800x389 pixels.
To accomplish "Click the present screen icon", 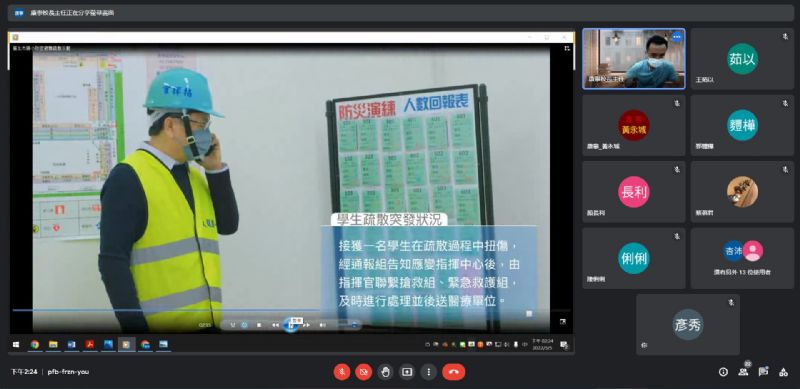I will pos(407,372).
